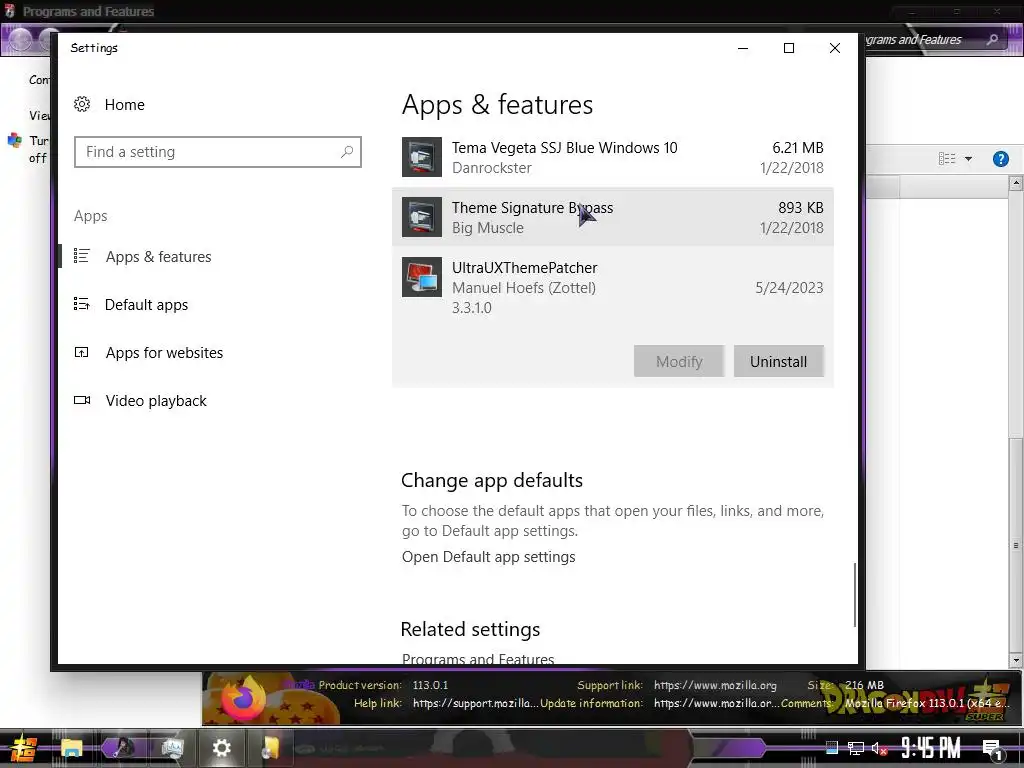Click the 893 KB size value
Viewport: 1024px width, 768px height.
[801, 208]
